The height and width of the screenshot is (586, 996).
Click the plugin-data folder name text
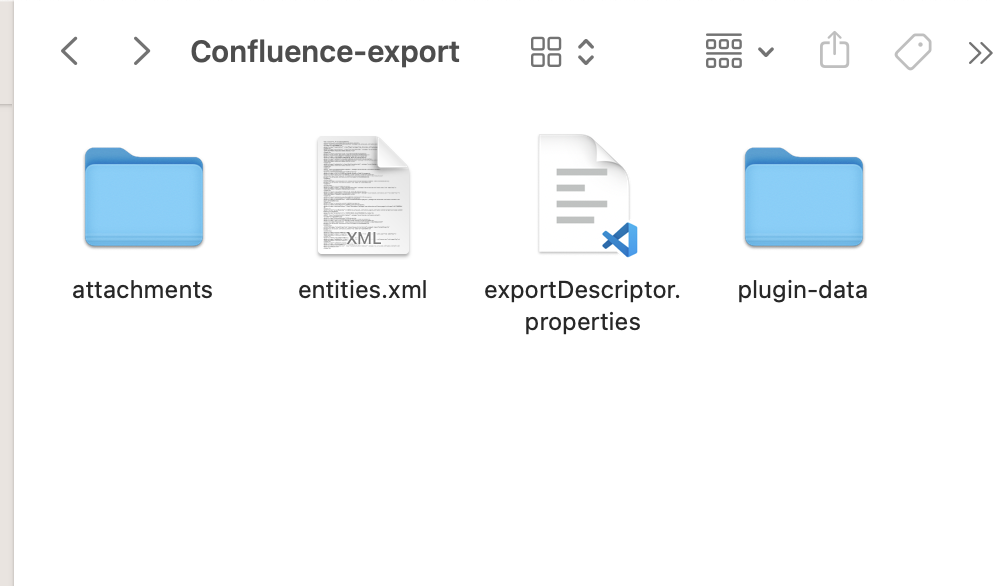803,290
